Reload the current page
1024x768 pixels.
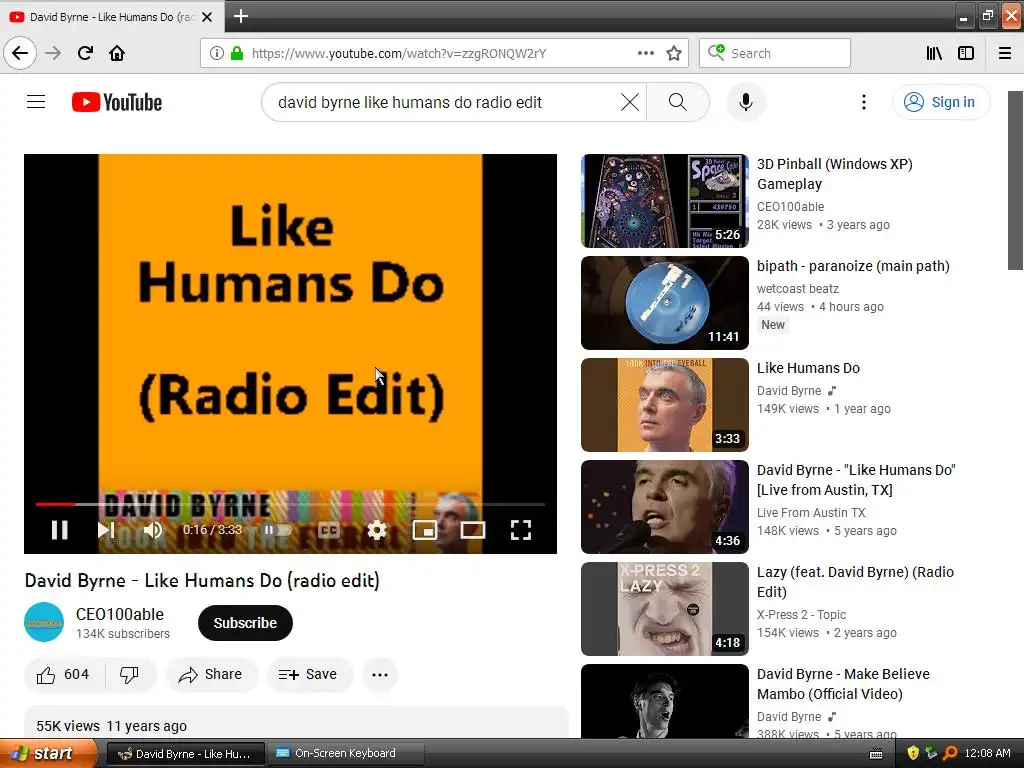pos(85,53)
